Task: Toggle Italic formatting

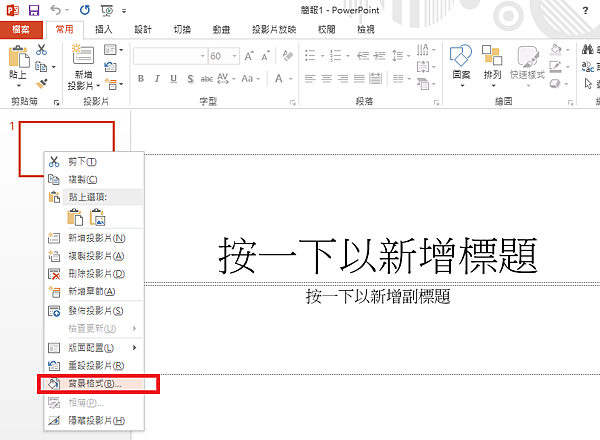Action: click(157, 78)
